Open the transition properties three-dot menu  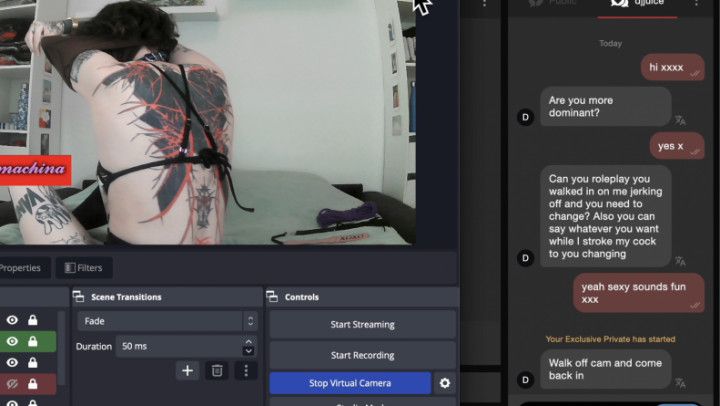click(x=245, y=370)
